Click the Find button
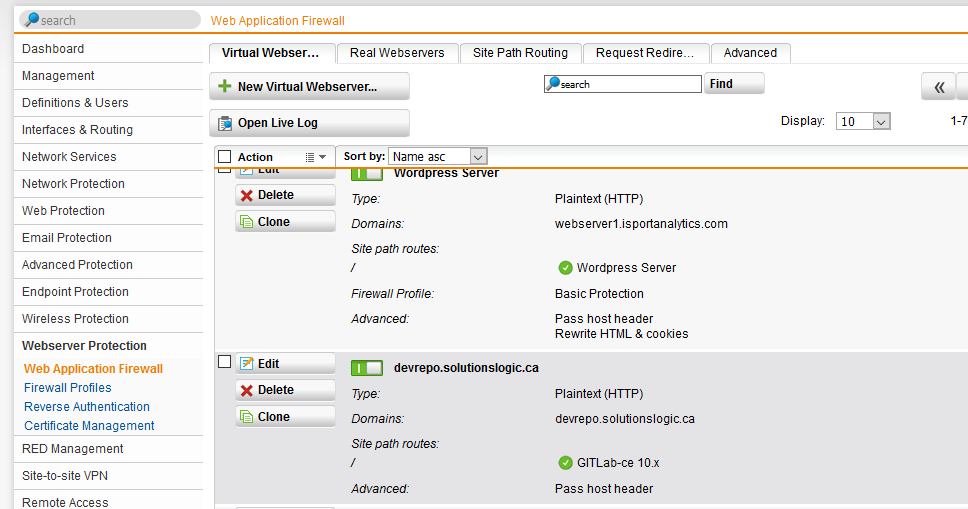The width and height of the screenshot is (968, 509). pyautogui.click(x=733, y=83)
